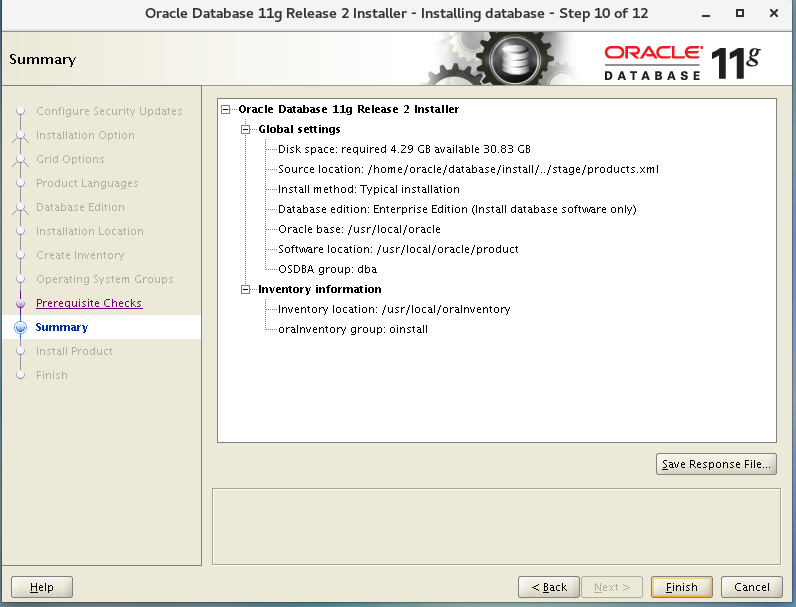Click the database gear graphic in header
Image resolution: width=796 pixels, height=607 pixels.
click(x=515, y=59)
